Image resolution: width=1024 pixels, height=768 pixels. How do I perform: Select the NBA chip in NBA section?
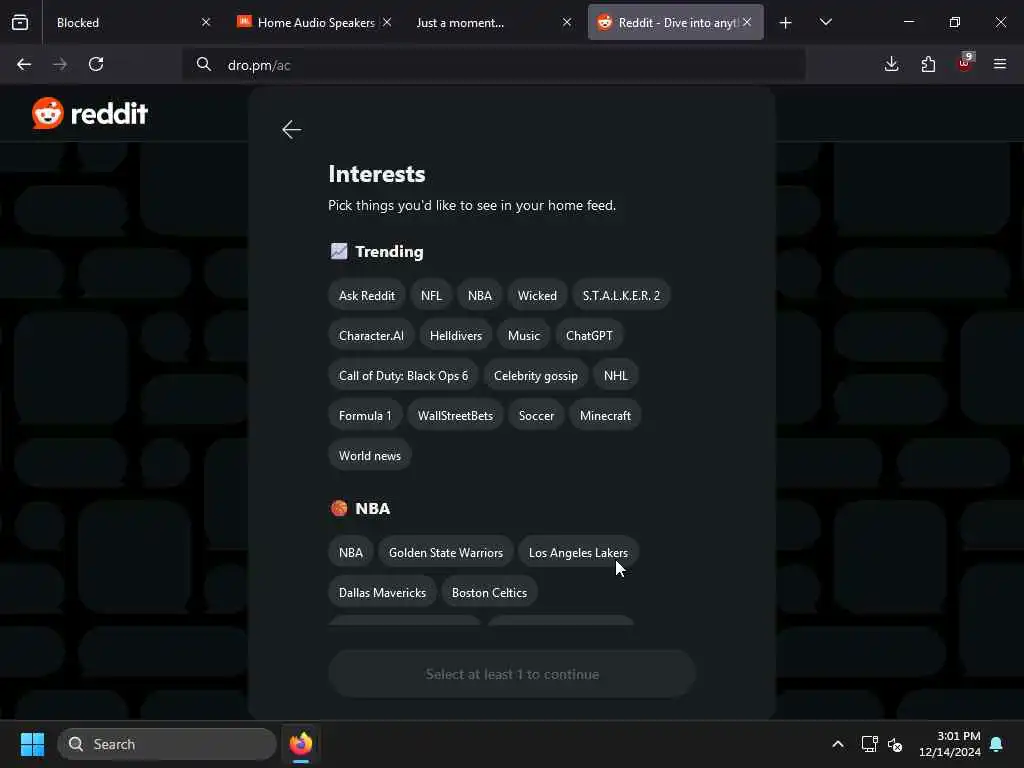(x=351, y=553)
